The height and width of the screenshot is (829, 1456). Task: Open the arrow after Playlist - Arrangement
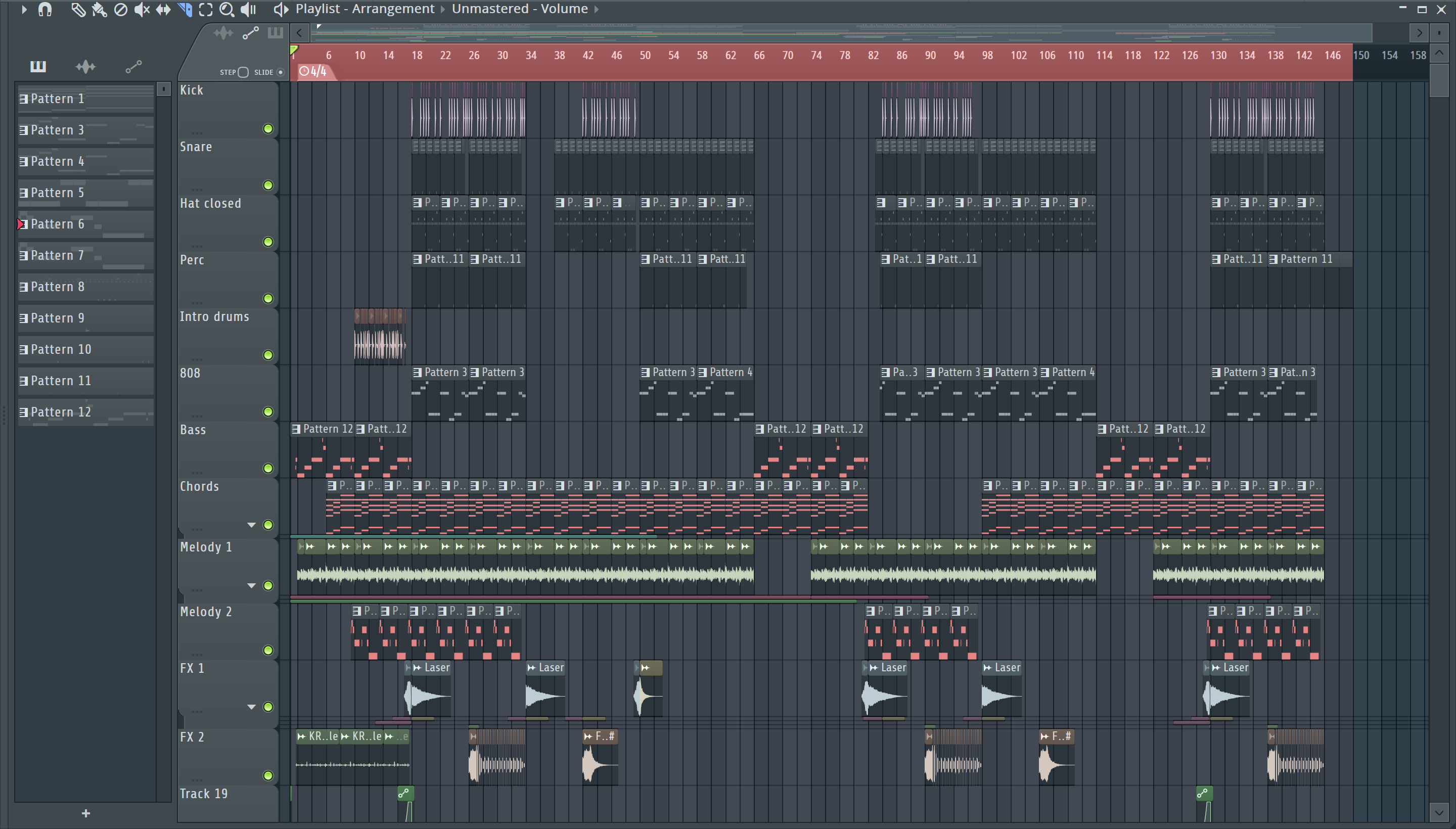(x=443, y=9)
